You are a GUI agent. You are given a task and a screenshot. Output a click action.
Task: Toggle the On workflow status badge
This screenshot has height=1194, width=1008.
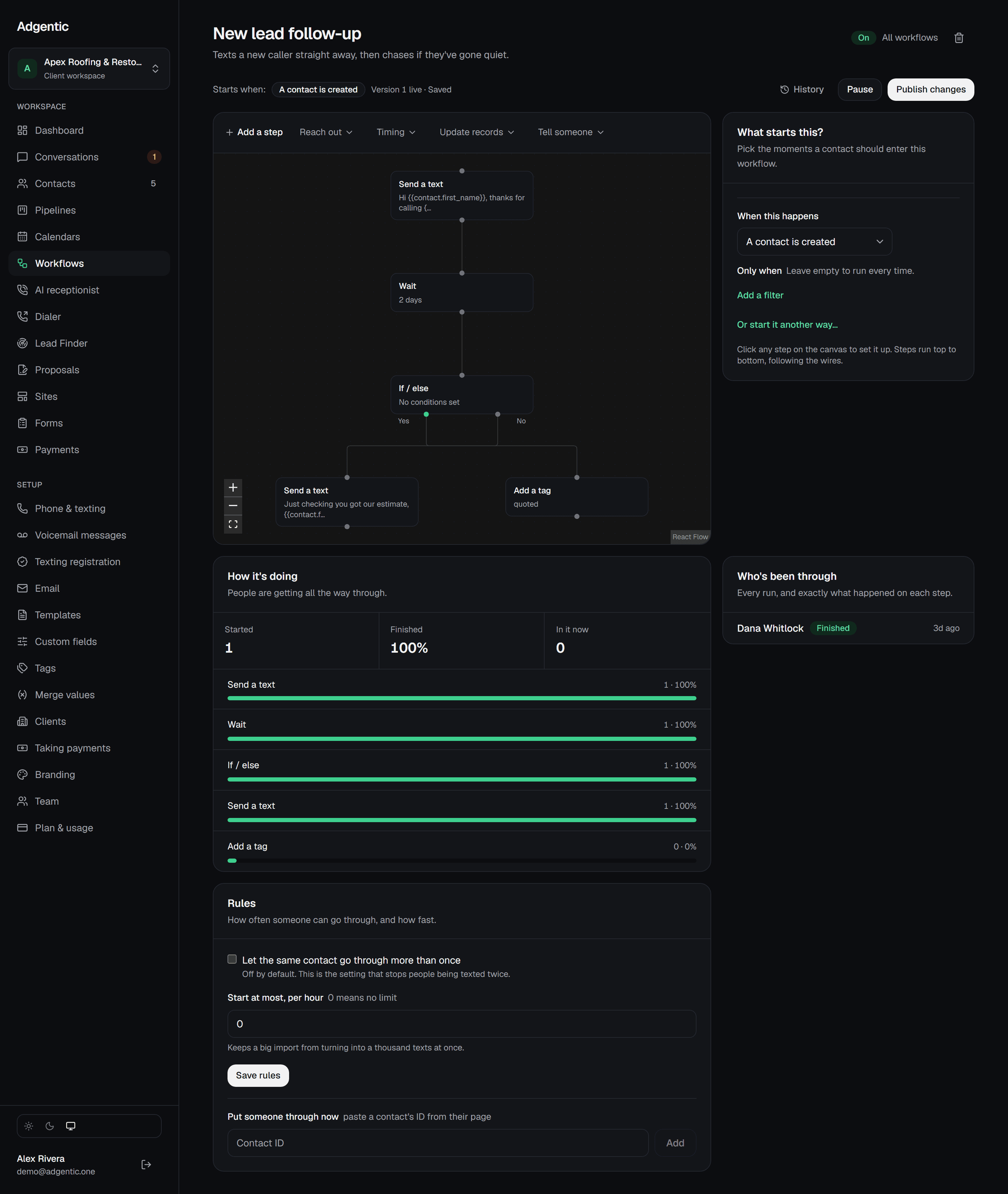(863, 38)
